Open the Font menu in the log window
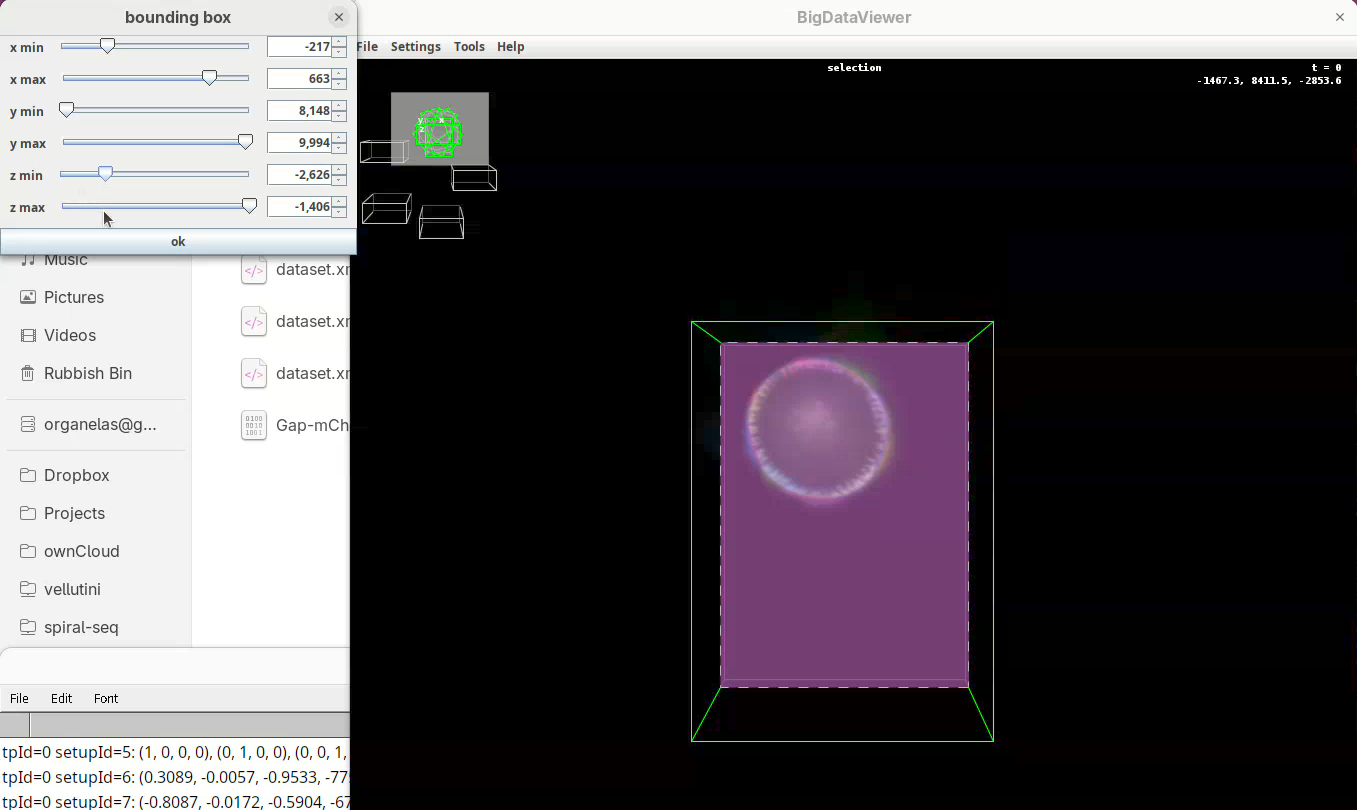This screenshot has height=810, width=1357. pos(105,698)
